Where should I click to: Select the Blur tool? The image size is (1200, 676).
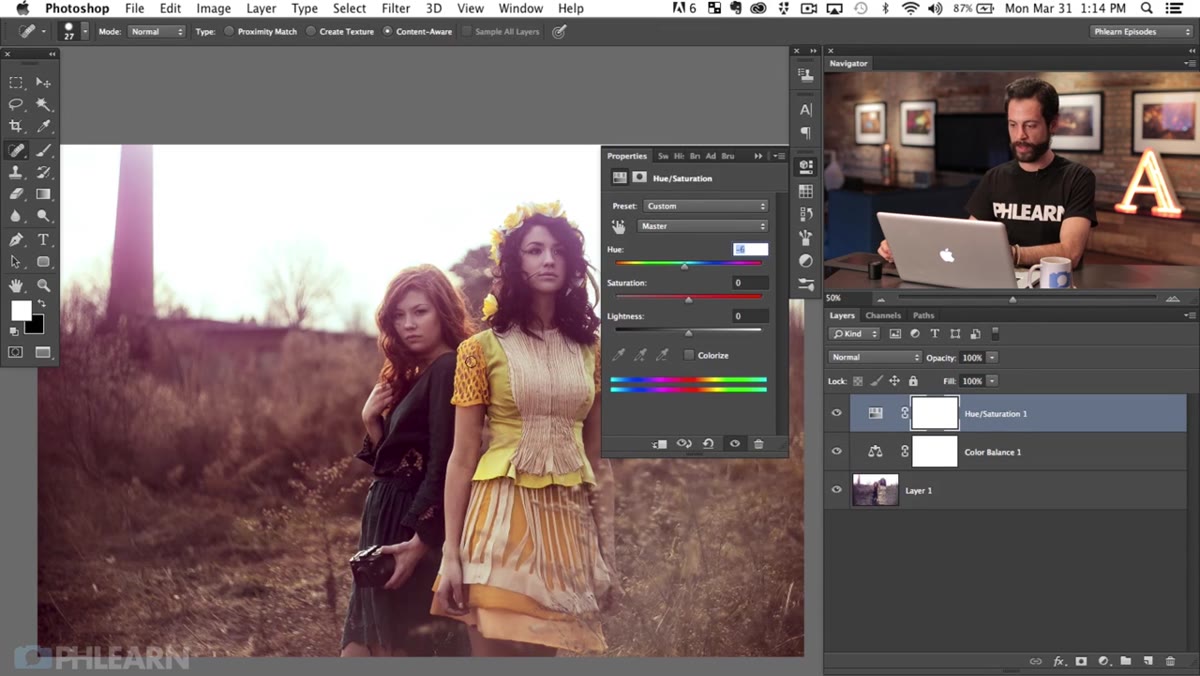click(16, 215)
